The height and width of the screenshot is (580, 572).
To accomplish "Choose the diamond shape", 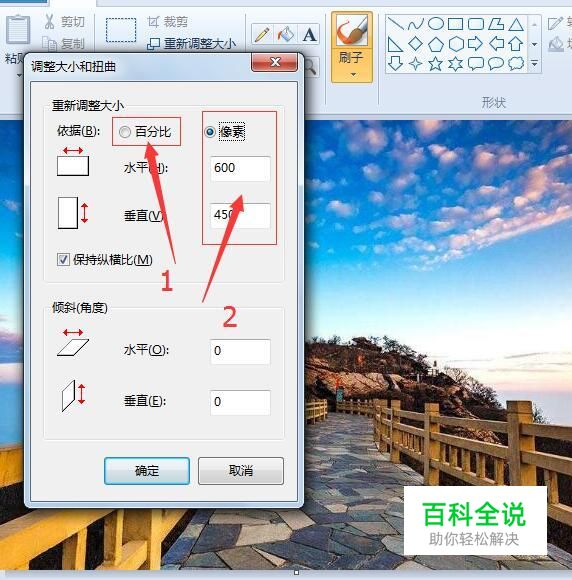I will tap(415, 44).
